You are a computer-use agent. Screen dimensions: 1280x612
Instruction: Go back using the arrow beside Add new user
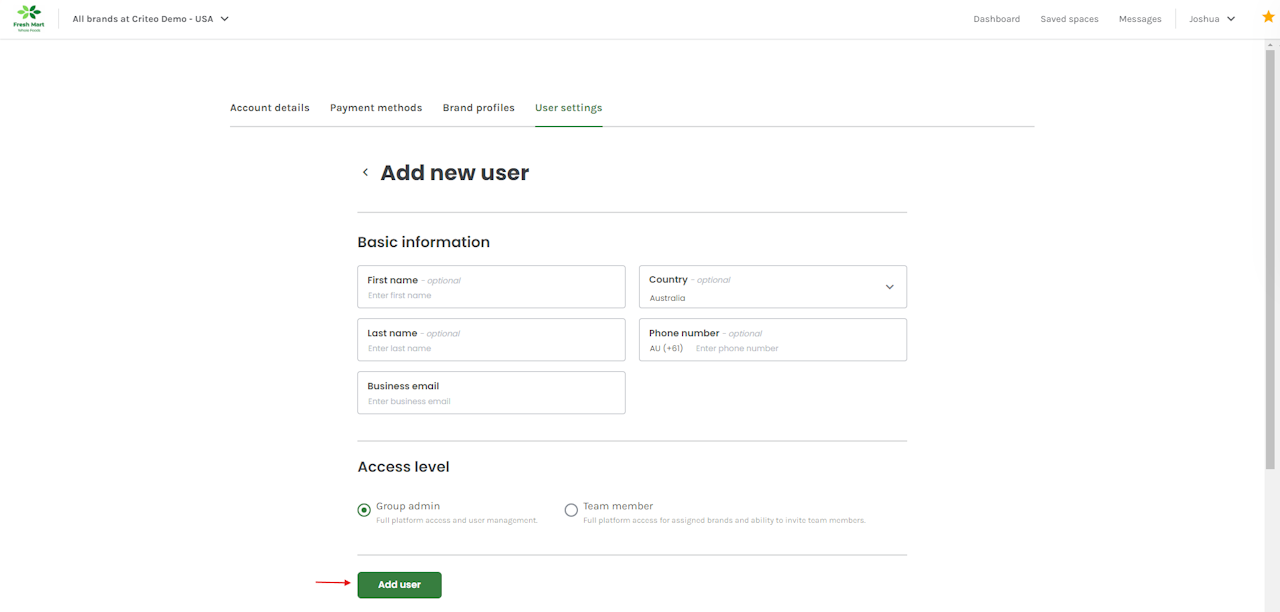point(365,173)
